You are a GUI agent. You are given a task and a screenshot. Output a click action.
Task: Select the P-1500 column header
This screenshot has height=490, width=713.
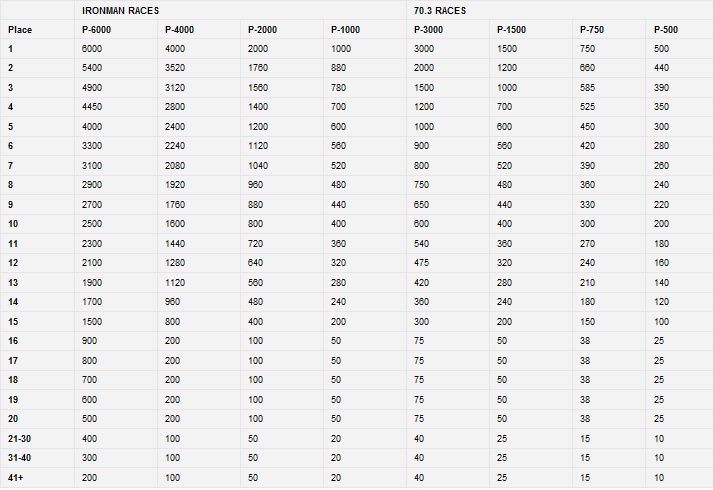coord(511,30)
